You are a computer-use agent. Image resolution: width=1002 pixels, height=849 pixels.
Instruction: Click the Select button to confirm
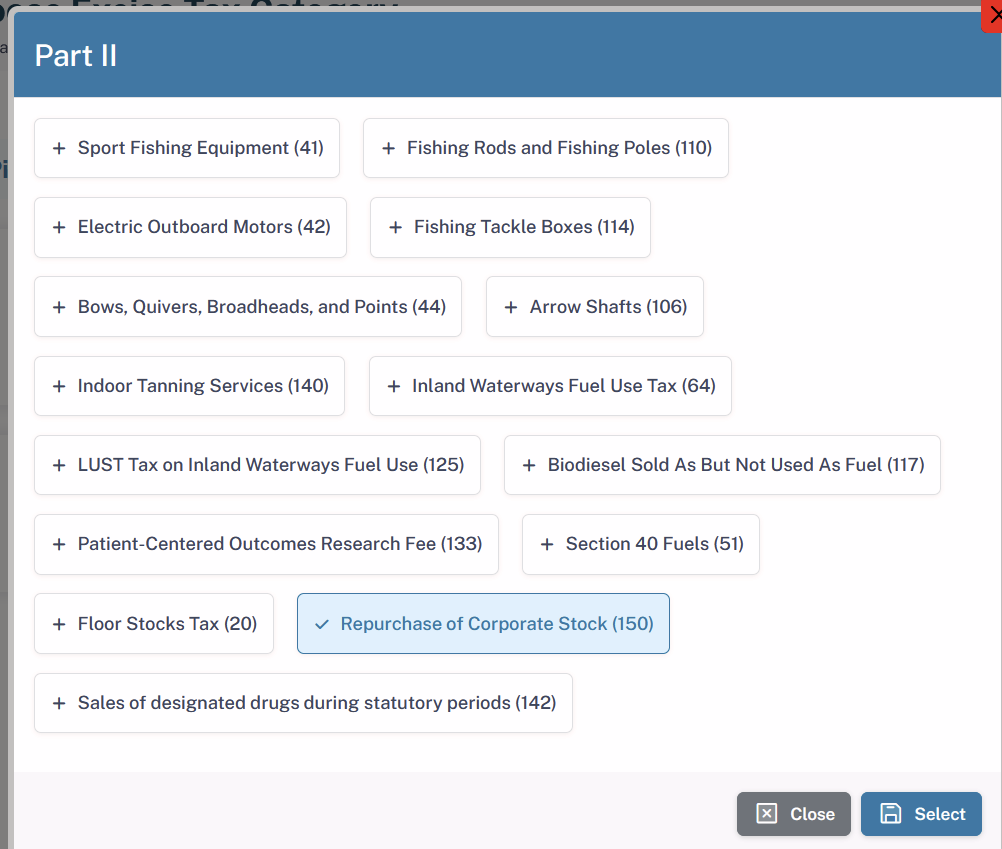point(921,814)
